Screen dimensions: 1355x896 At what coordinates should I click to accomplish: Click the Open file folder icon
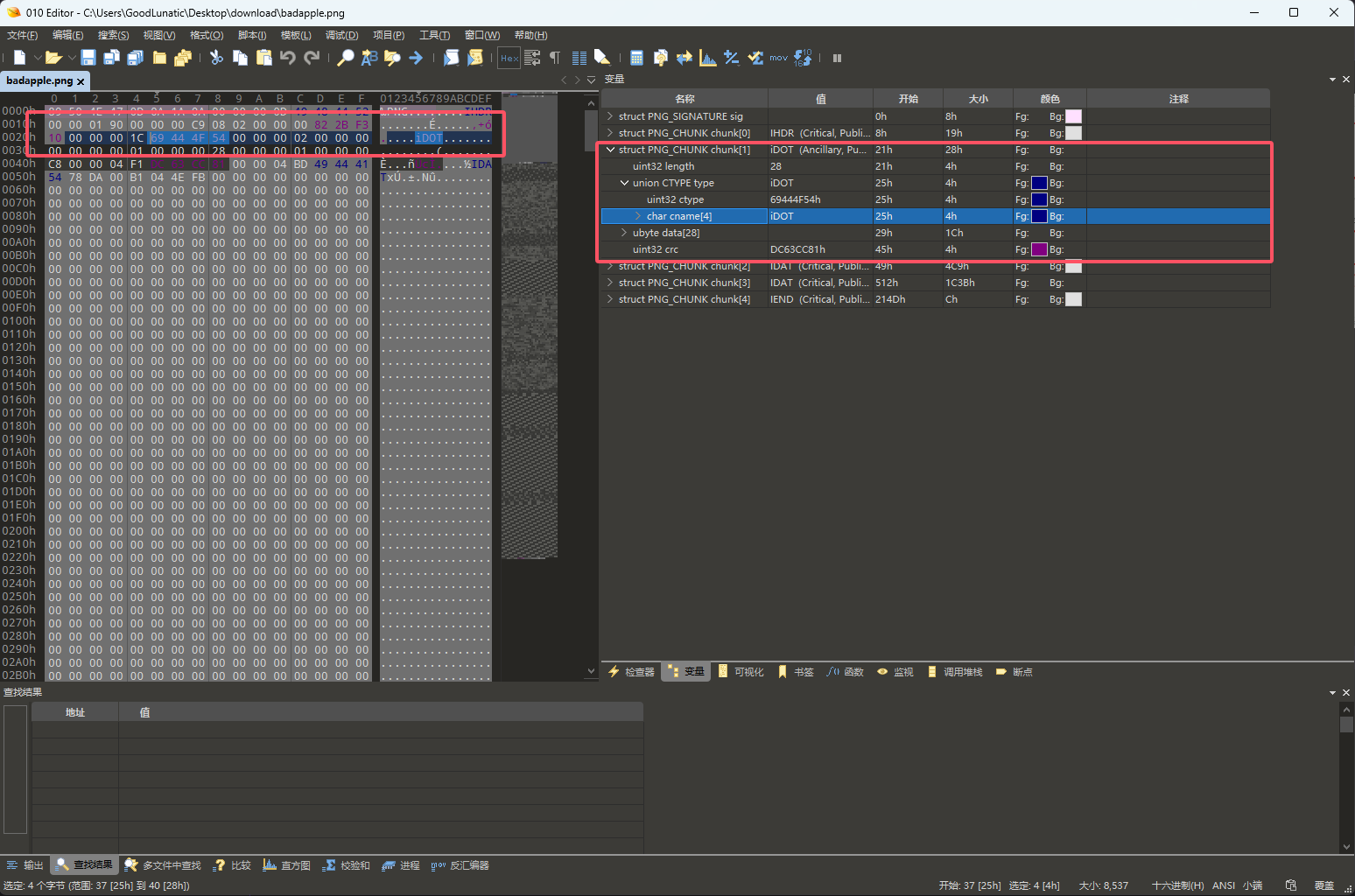pyautogui.click(x=53, y=58)
